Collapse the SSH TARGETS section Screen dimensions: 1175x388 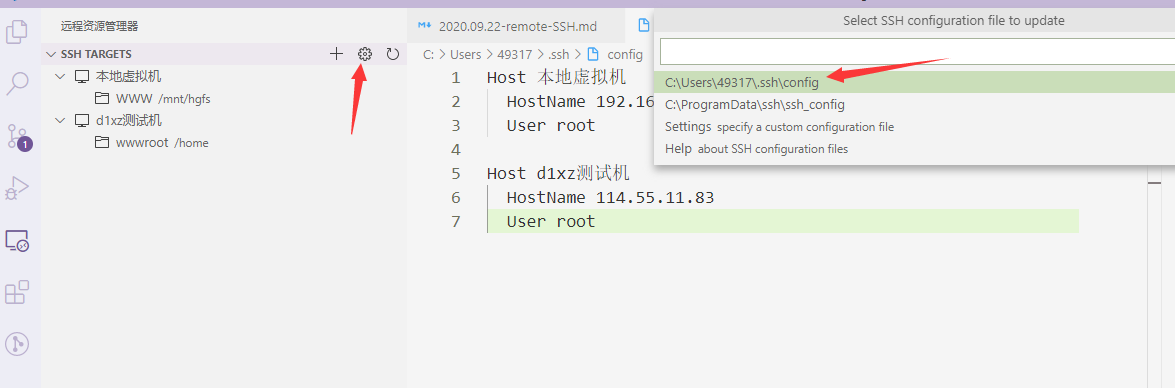pos(51,54)
